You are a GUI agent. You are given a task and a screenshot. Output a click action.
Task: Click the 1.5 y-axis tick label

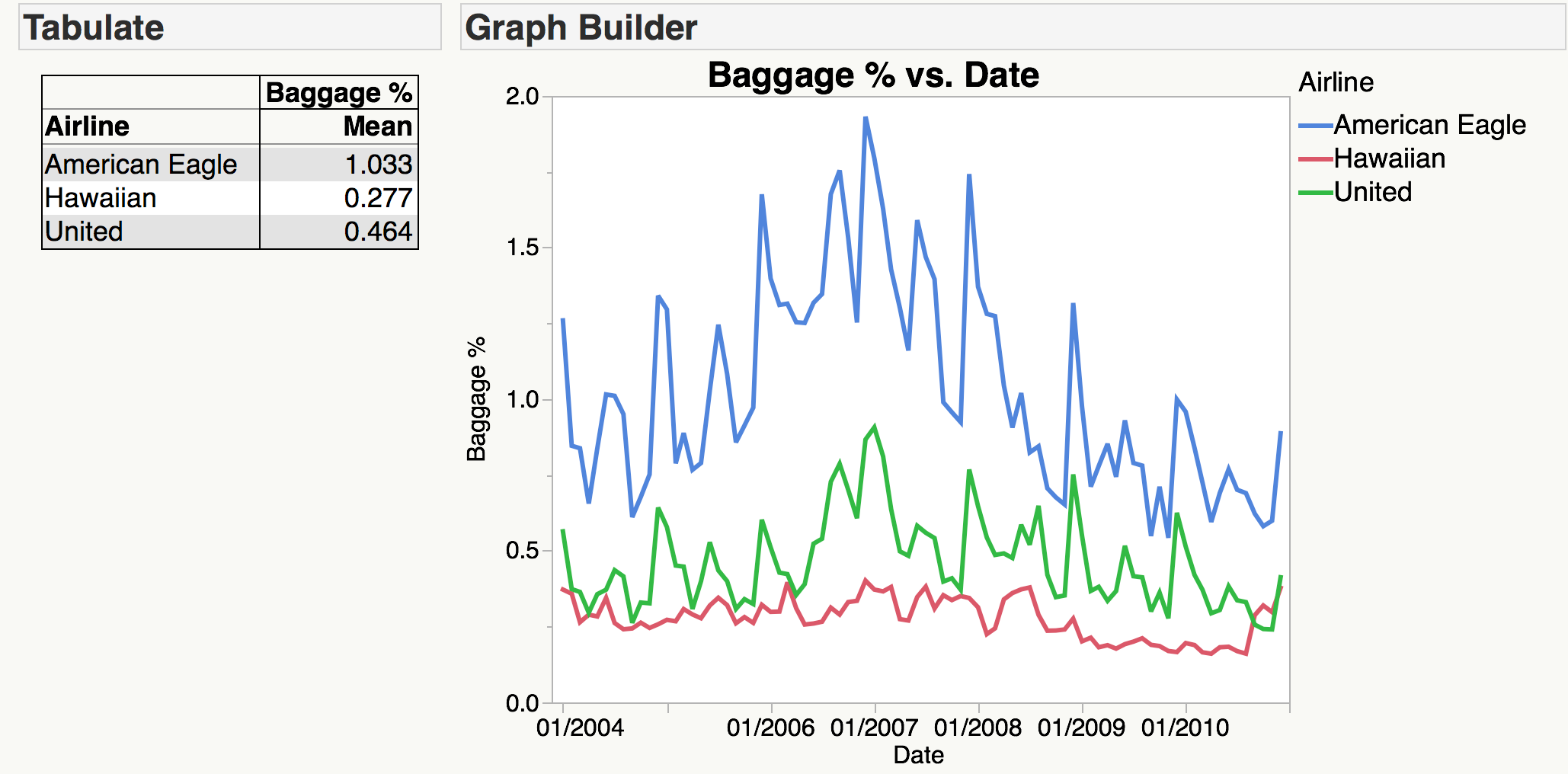(x=522, y=248)
